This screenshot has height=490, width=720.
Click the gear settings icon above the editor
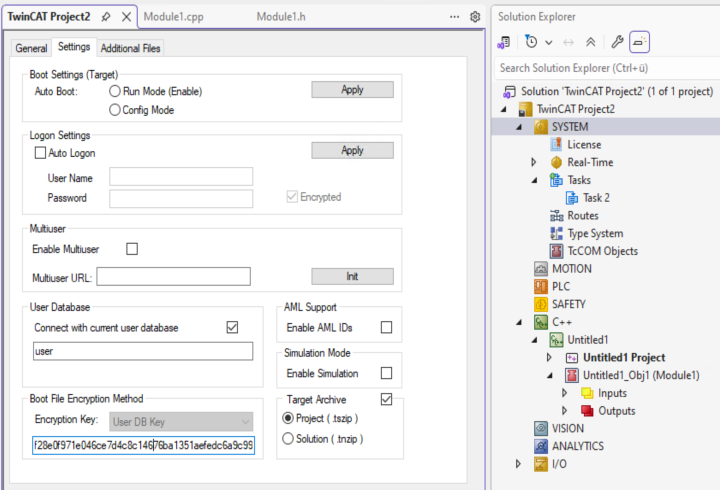click(475, 17)
